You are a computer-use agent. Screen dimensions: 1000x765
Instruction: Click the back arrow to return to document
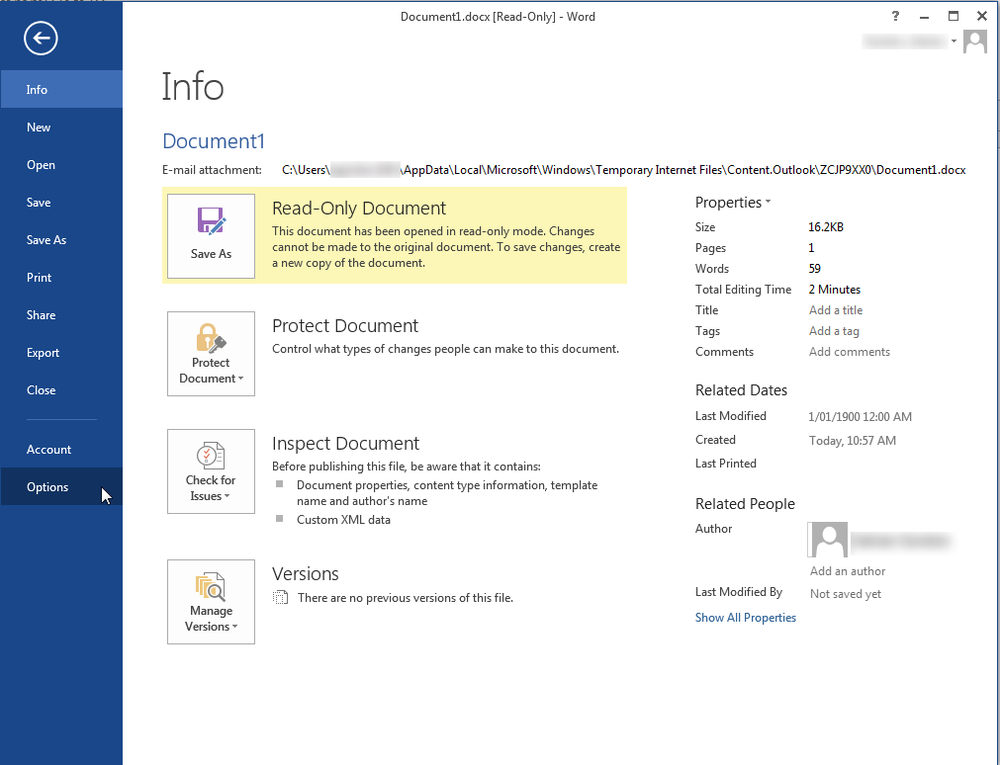click(41, 38)
